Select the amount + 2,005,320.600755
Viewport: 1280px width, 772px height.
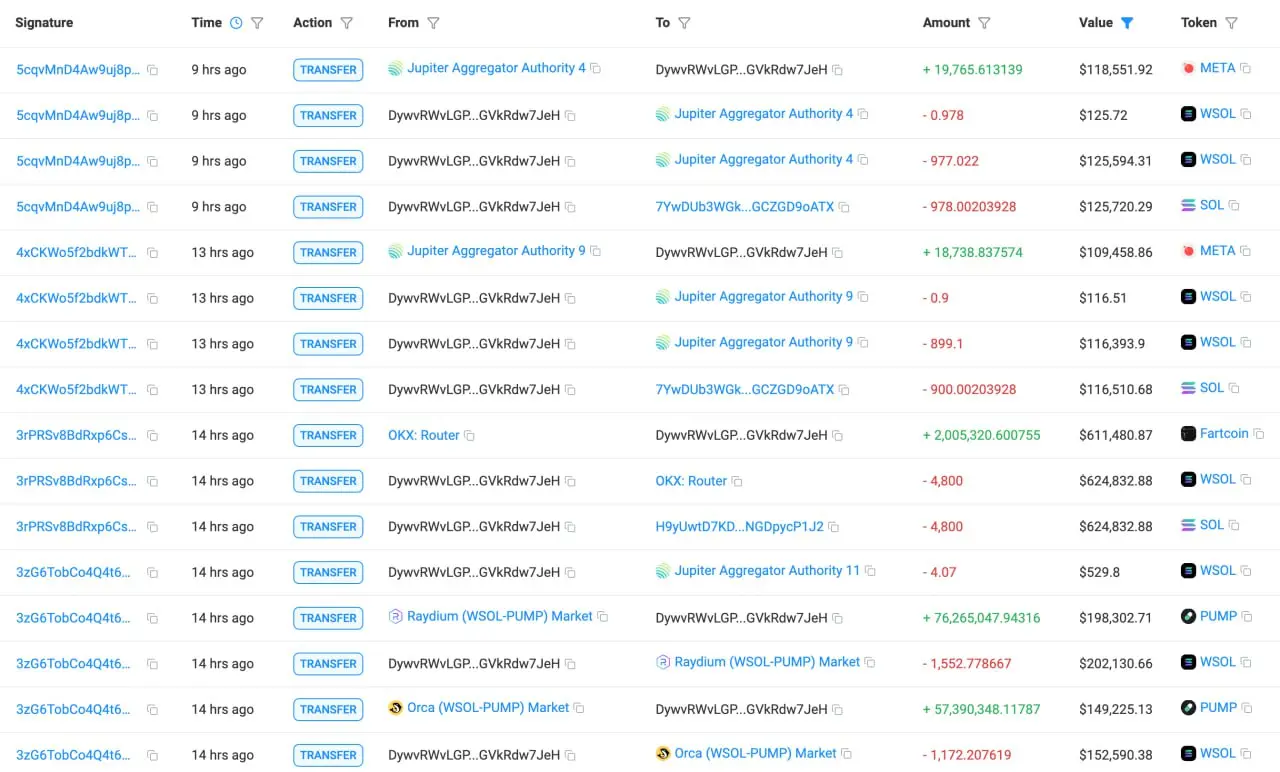[982, 436]
